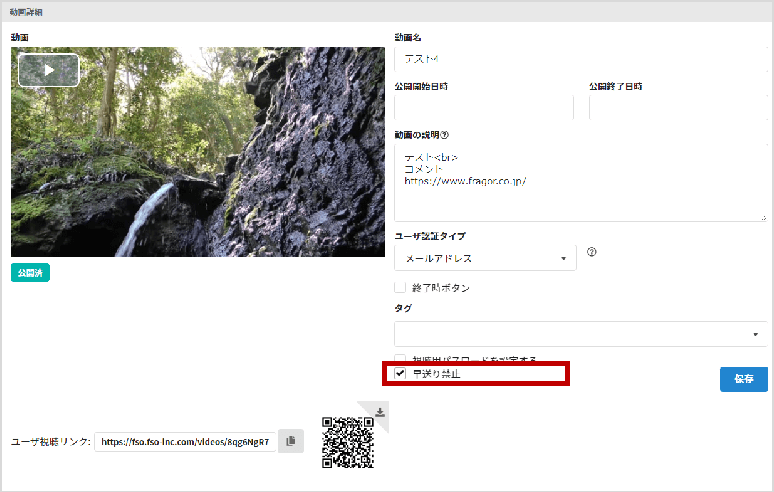Play the video using the play icon
Viewport: 774px width, 492px height.
pos(48,70)
